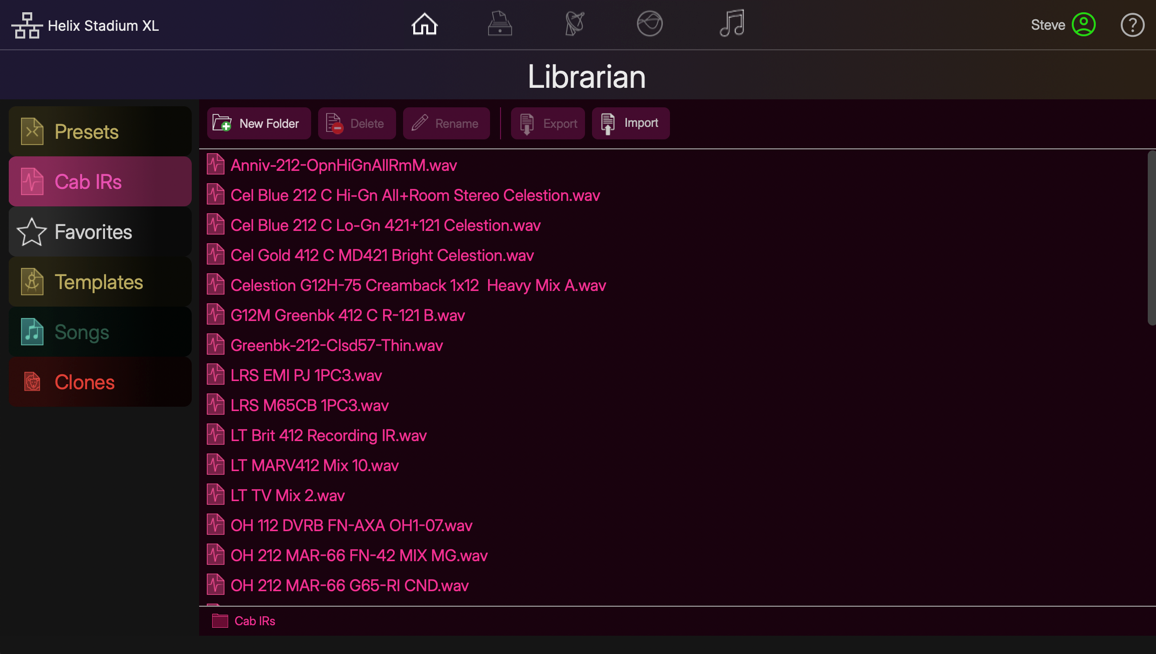Click the Cab IRs breadcrumb folder
The height and width of the screenshot is (654, 1156).
(243, 621)
